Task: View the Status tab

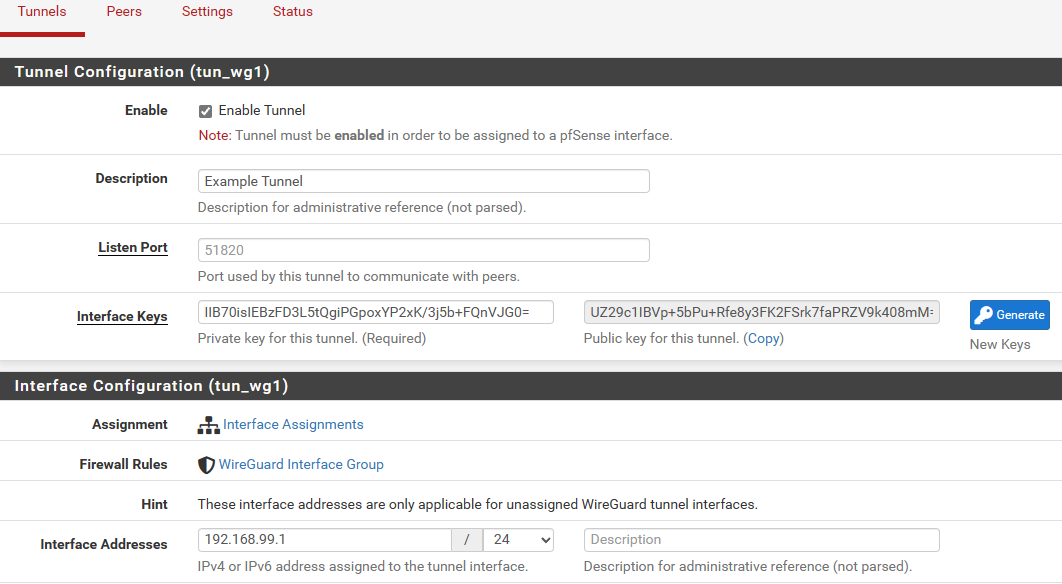Action: (292, 11)
